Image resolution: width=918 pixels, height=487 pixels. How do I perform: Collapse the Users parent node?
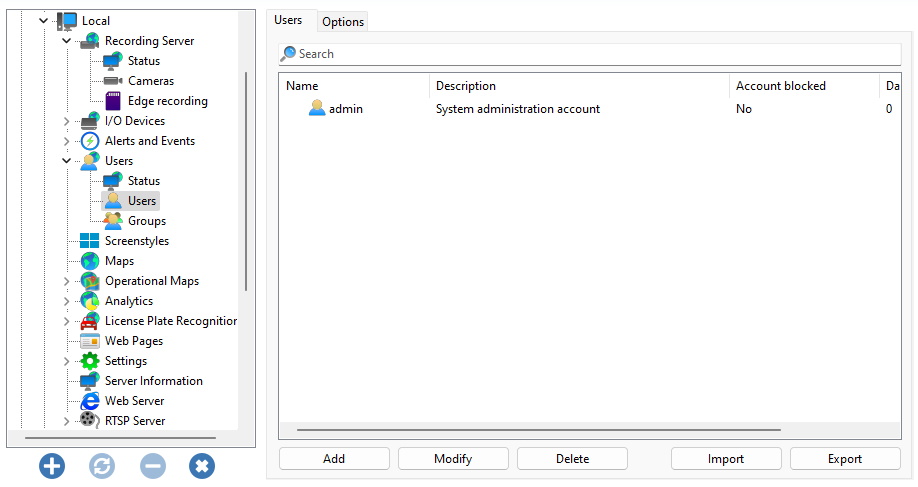(66, 160)
